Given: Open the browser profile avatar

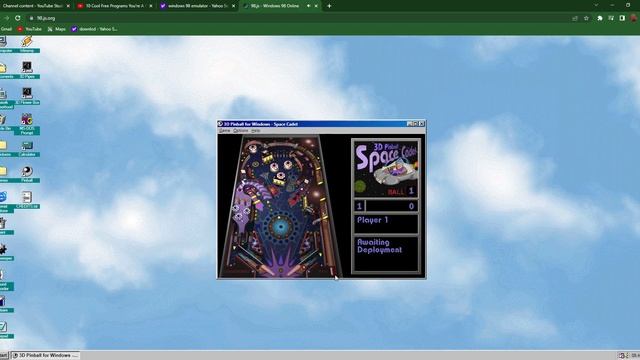Looking at the screenshot, I should [x=633, y=18].
